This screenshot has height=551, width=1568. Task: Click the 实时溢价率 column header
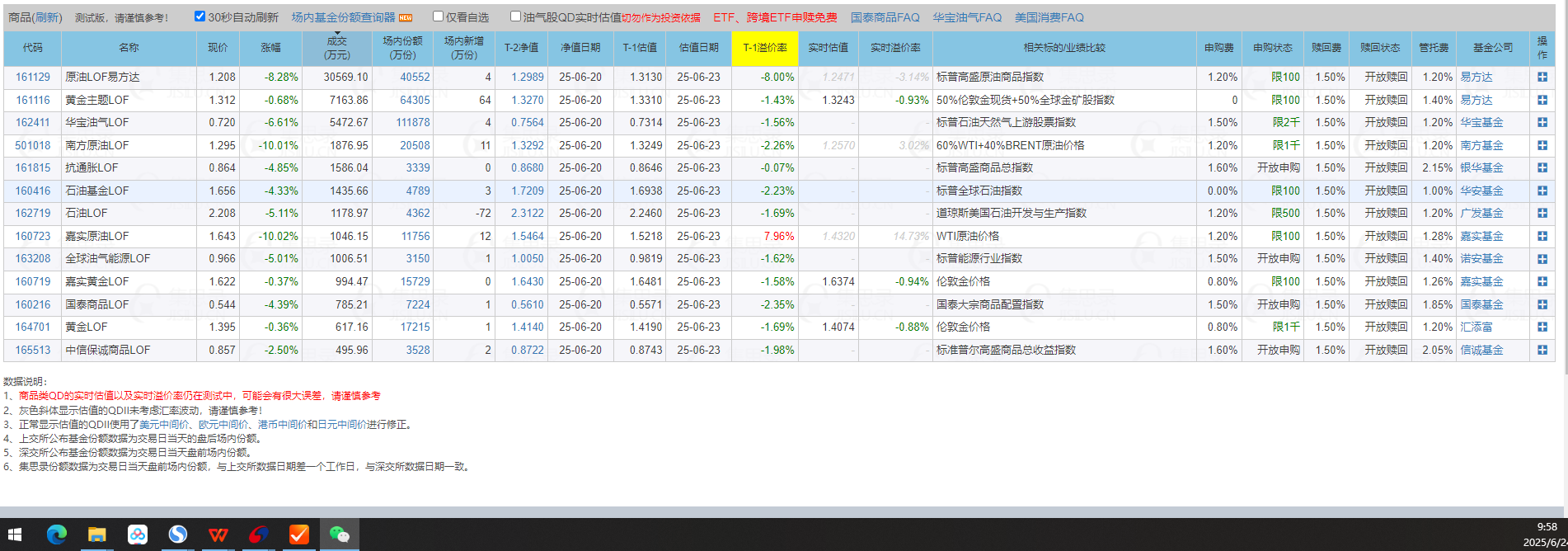[x=895, y=48]
